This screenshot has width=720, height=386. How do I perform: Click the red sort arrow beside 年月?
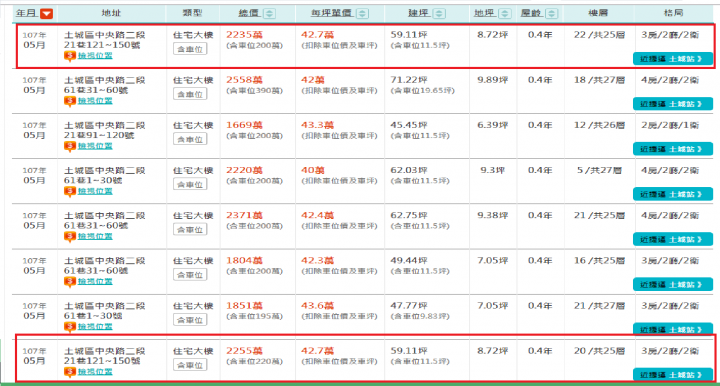pos(46,14)
